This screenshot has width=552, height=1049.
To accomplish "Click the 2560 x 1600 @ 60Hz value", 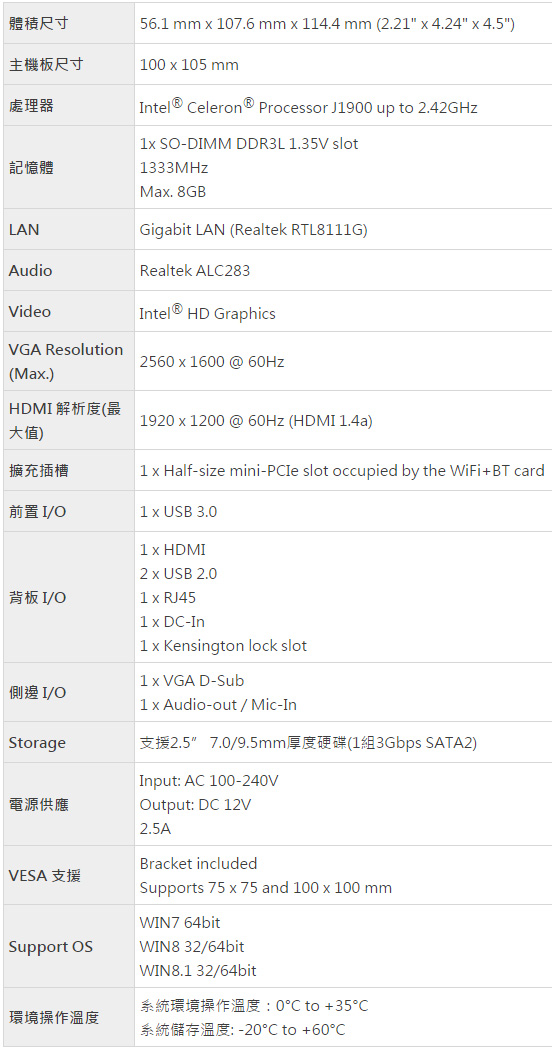I will pos(212,362).
